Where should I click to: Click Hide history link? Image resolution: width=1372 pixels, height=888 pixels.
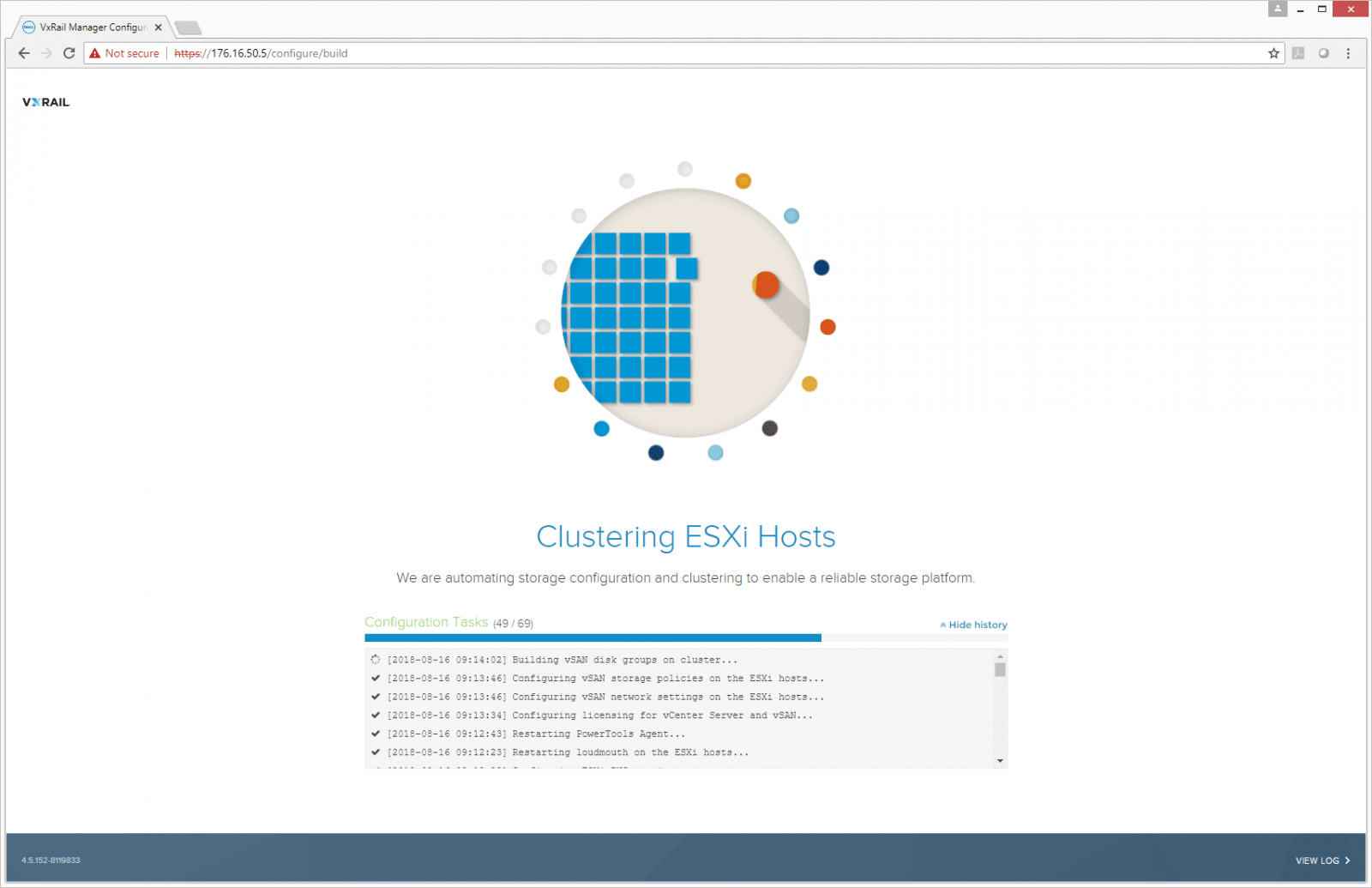pos(973,625)
